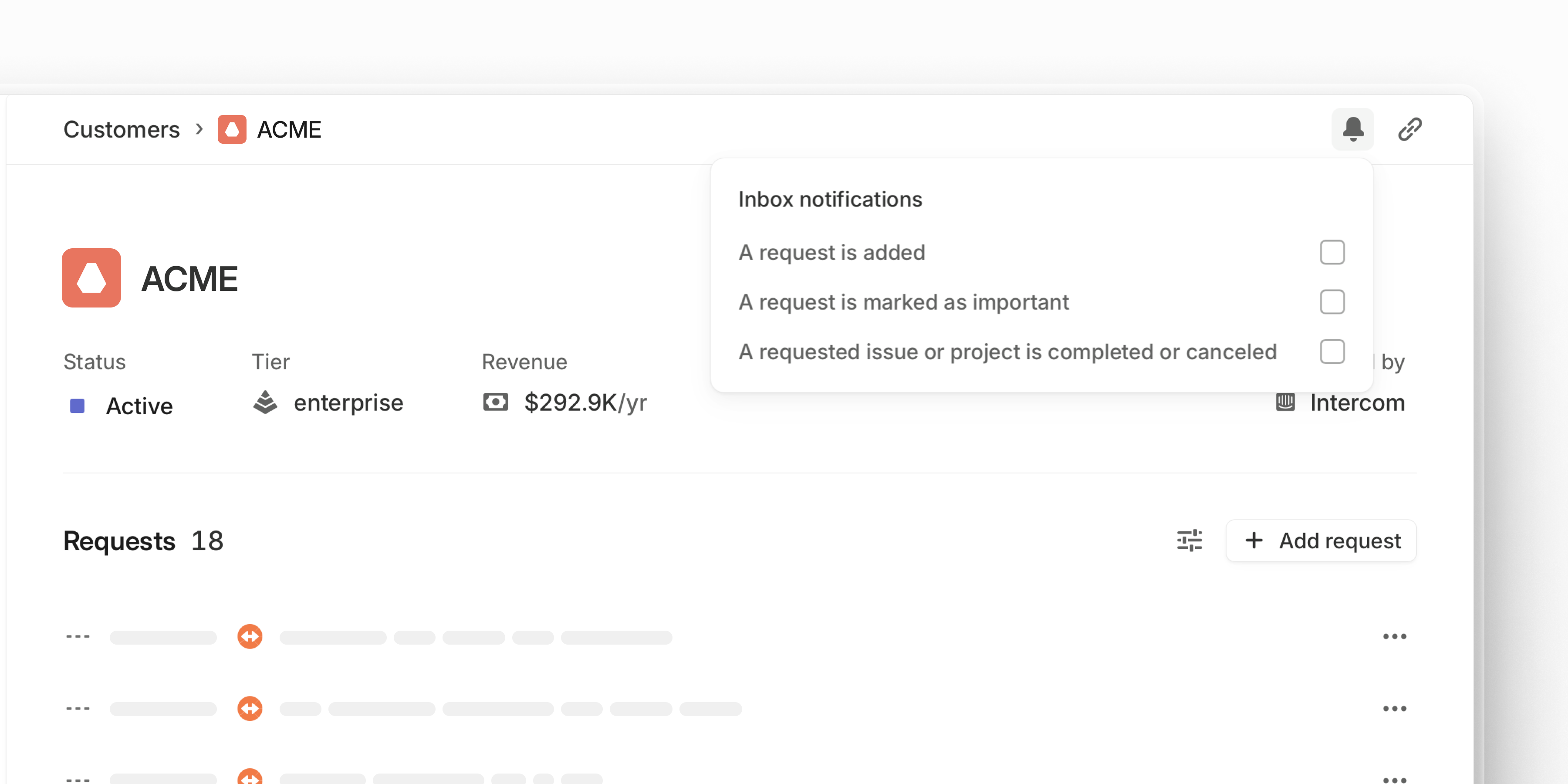Screen dimensions: 1568x784
Task: Click the ACME logo in the breadcrumb
Action: 232,129
